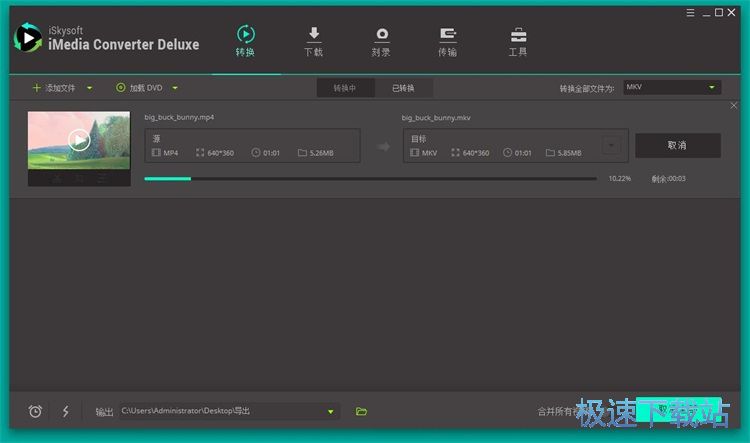Click the source MP4 format icon
The width and height of the screenshot is (750, 443).
click(x=156, y=153)
